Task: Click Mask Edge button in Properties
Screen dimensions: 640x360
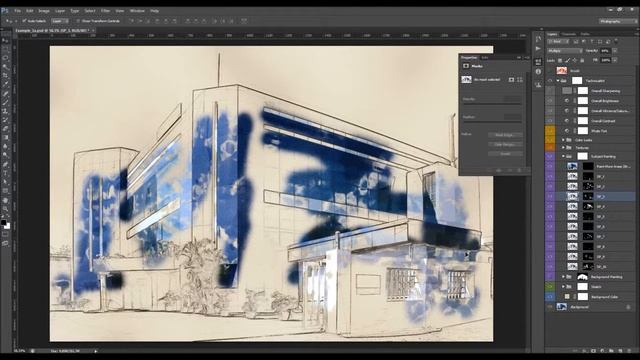Action: pos(505,135)
